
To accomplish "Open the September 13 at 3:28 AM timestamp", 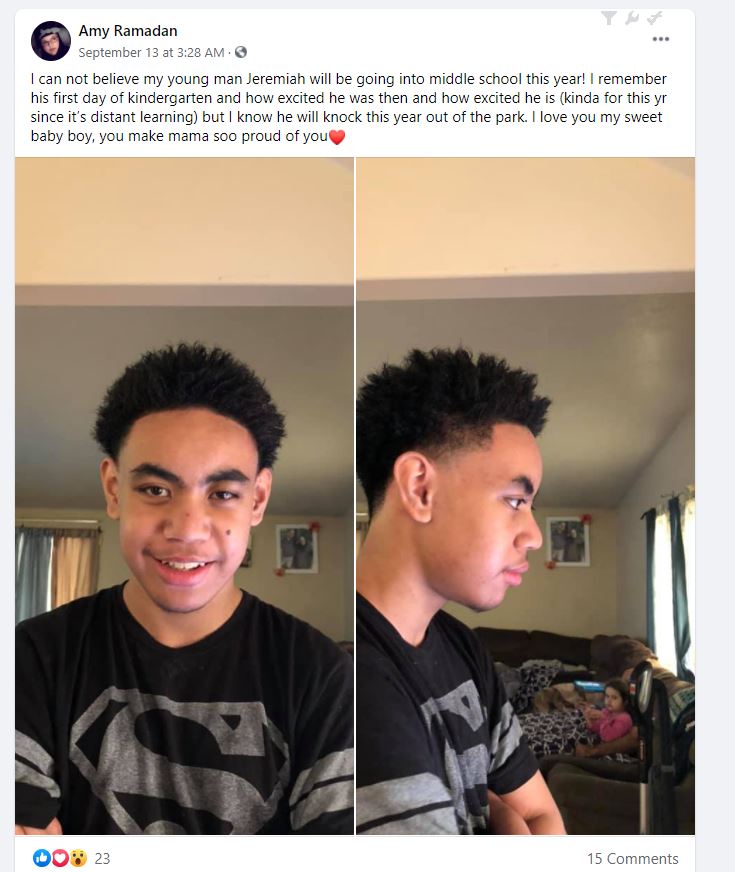I will 151,52.
